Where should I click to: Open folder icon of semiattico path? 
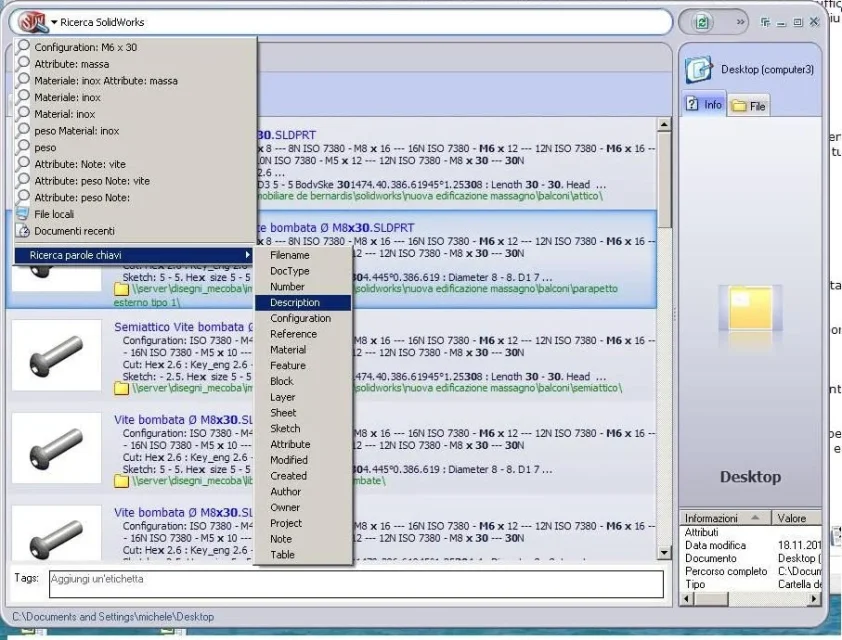(x=121, y=388)
